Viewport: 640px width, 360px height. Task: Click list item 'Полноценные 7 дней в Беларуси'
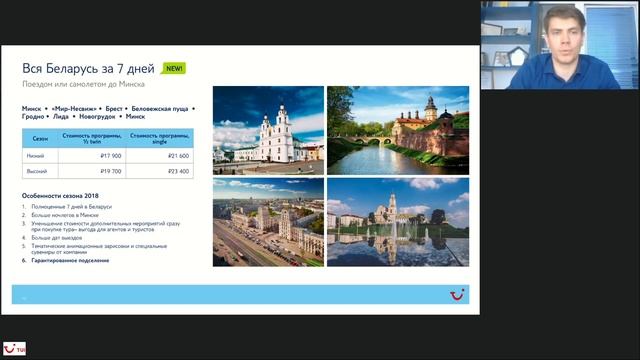[x=71, y=207]
